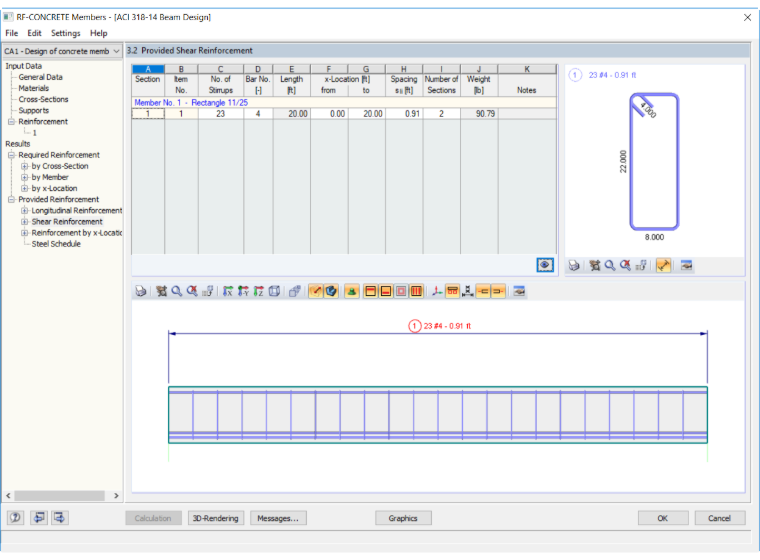
Task: Toggle dimensions in stirrup graphic toolbar
Action: point(664,266)
